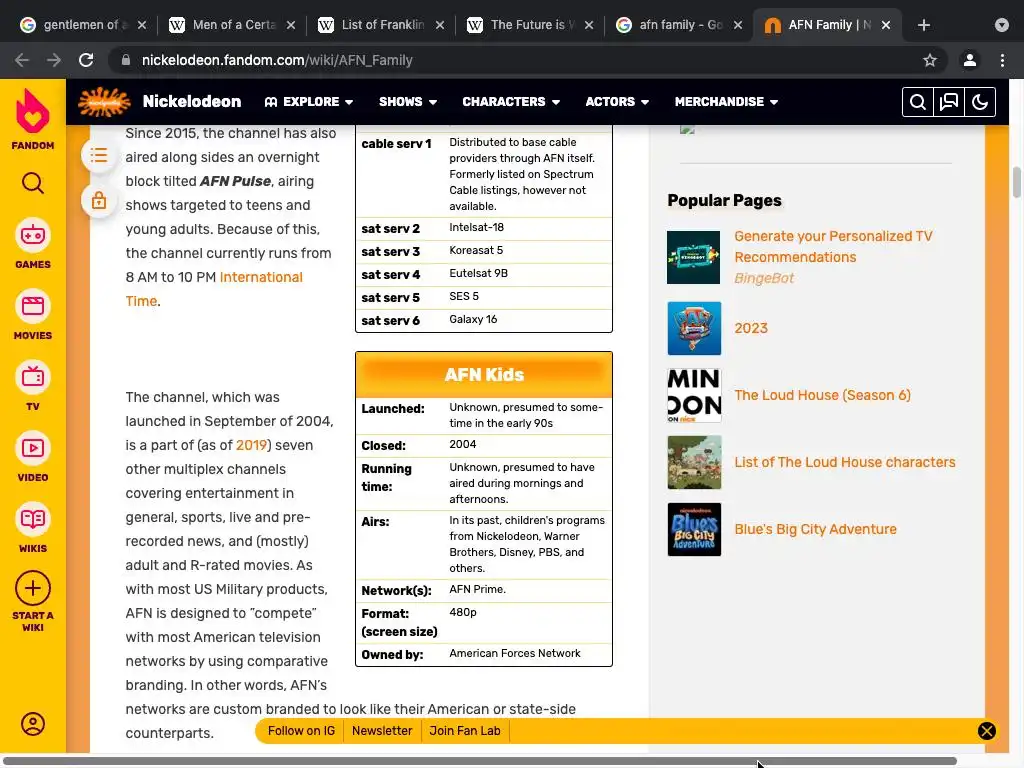Bookmark this page with the star
This screenshot has width=1024, height=768.
click(x=930, y=60)
